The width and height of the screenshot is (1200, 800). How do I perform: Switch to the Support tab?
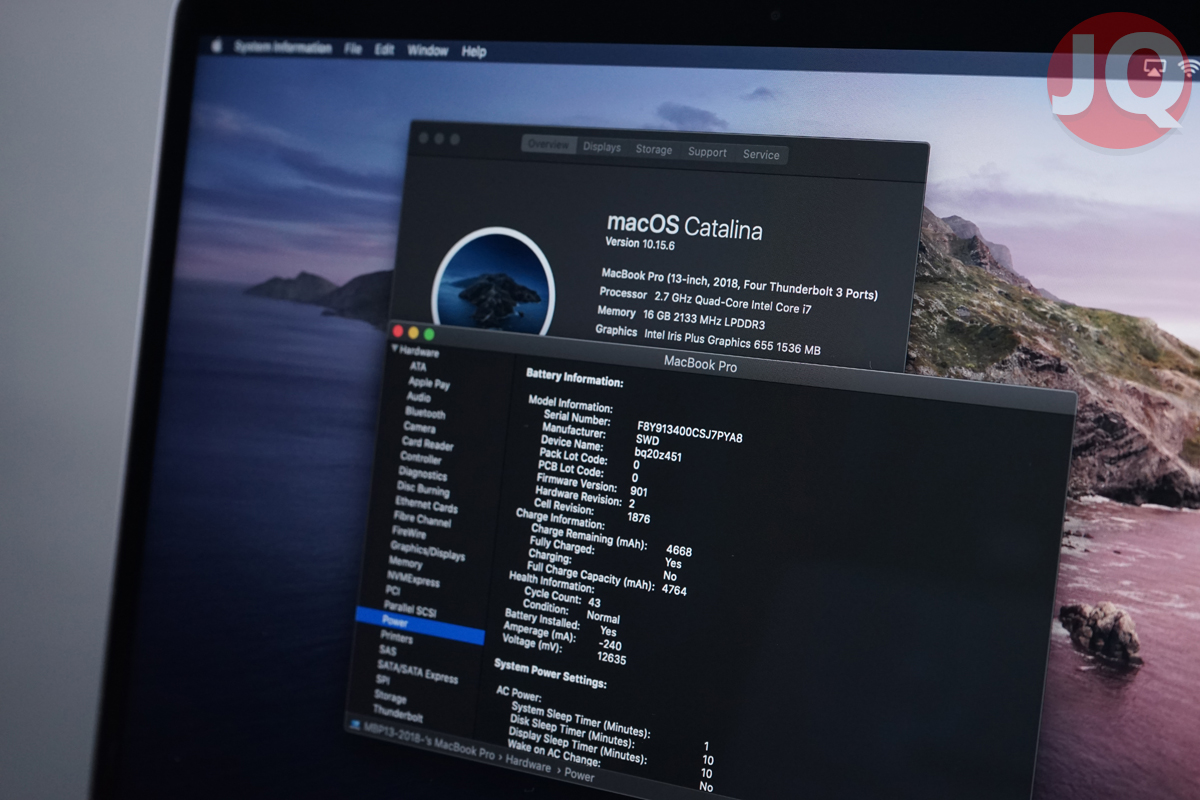(x=707, y=152)
